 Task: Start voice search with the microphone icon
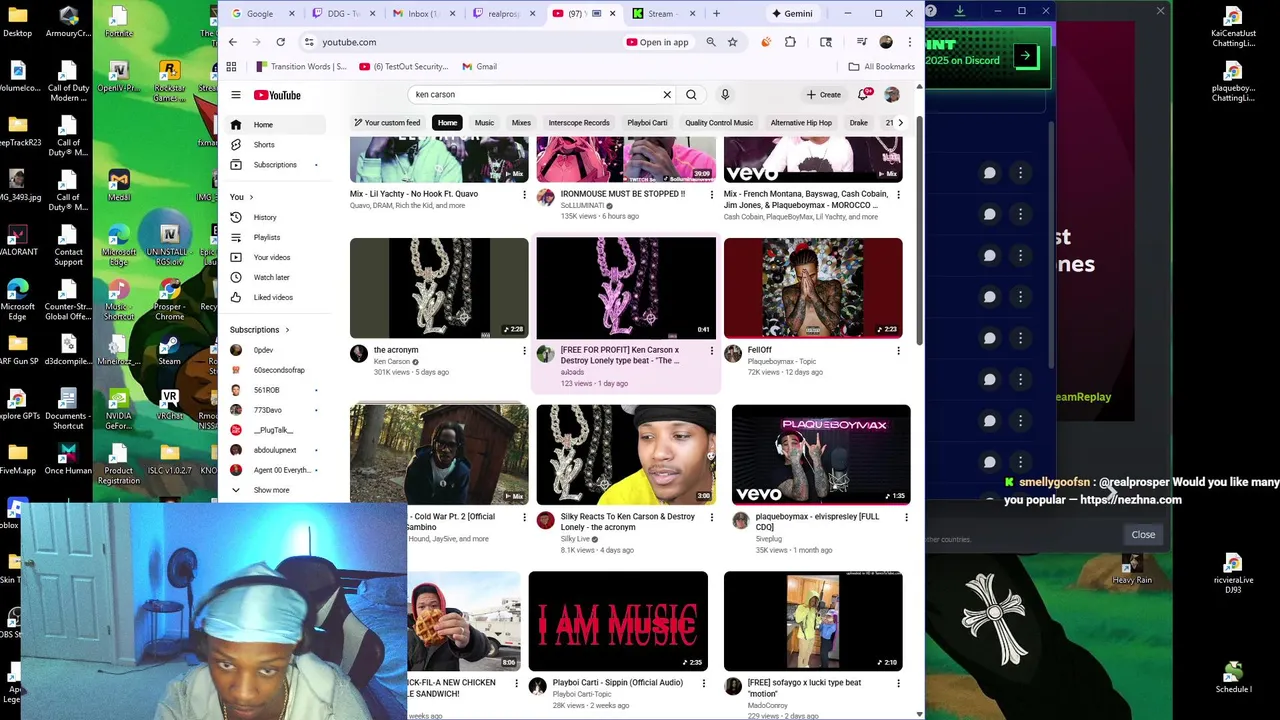pos(725,95)
